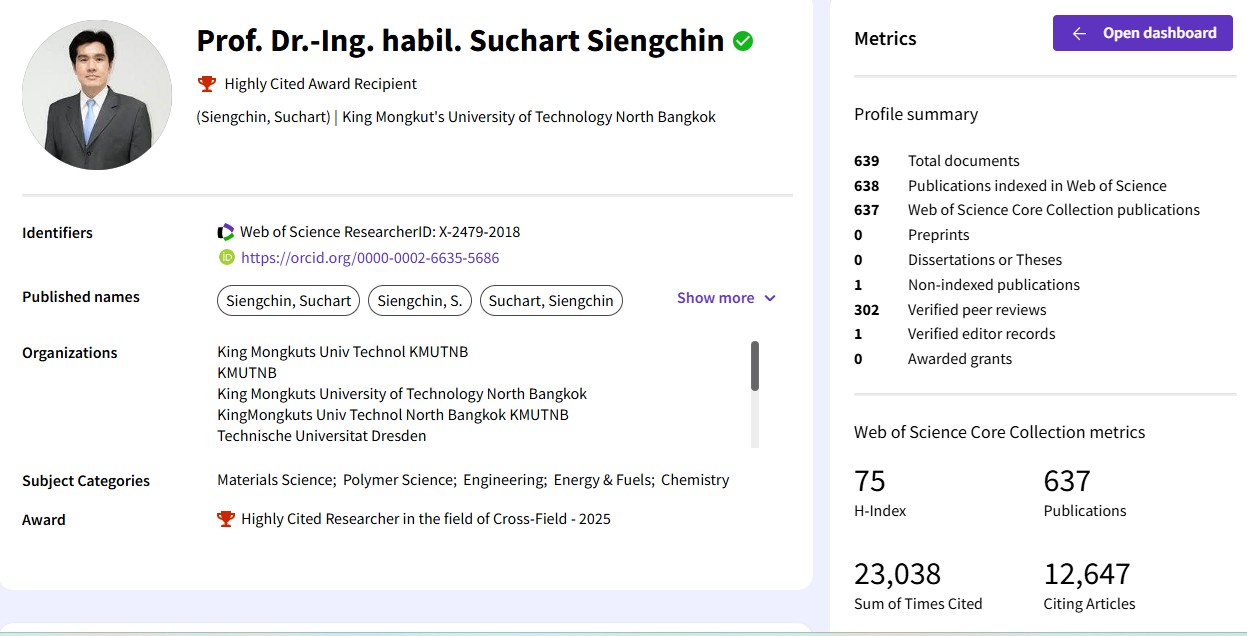Screen dimensions: 1247x636
Task: Click the trophy icon in Award row
Action: (x=226, y=519)
